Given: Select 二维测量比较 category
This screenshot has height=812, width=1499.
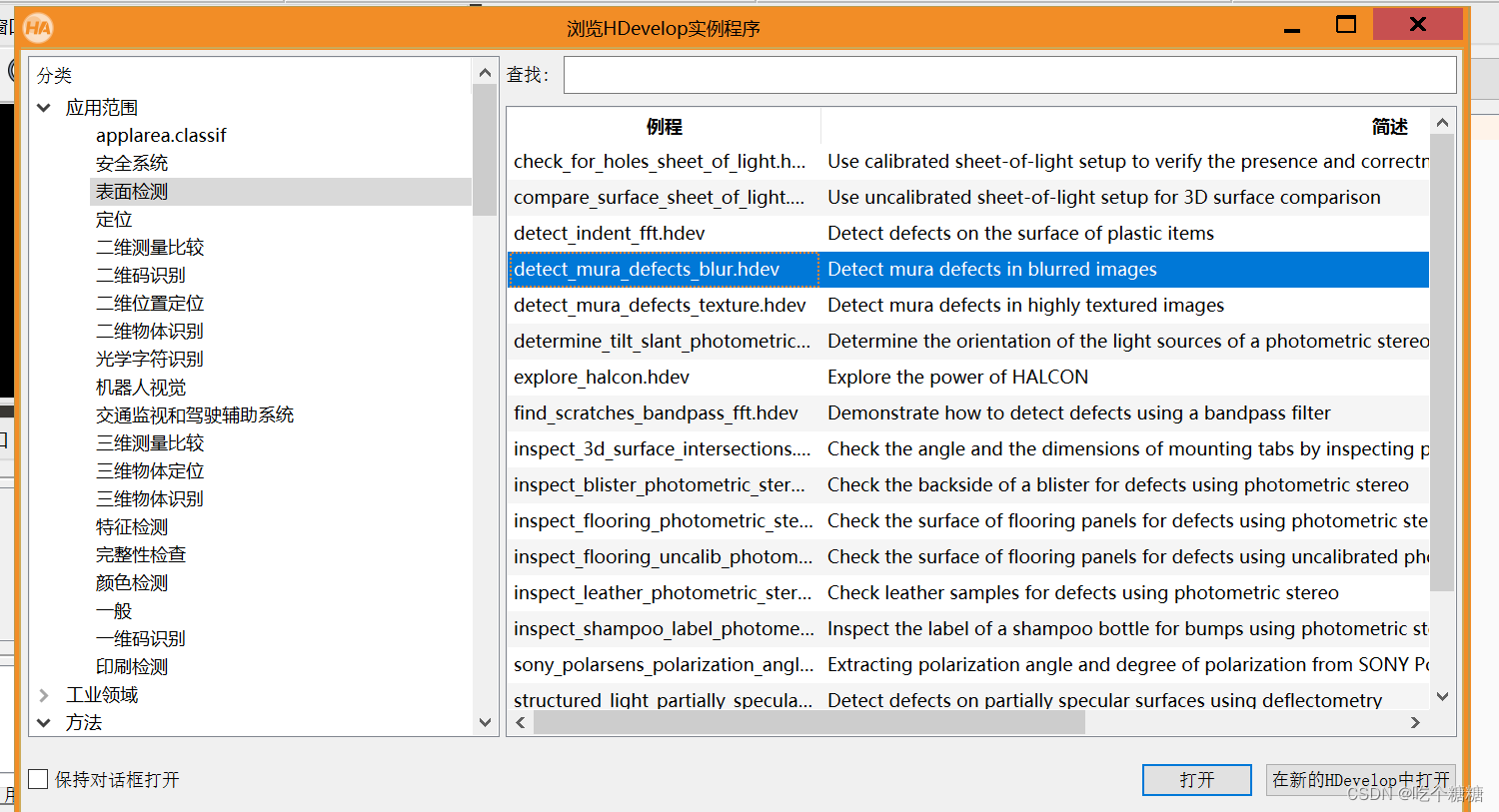Looking at the screenshot, I should click(x=150, y=248).
